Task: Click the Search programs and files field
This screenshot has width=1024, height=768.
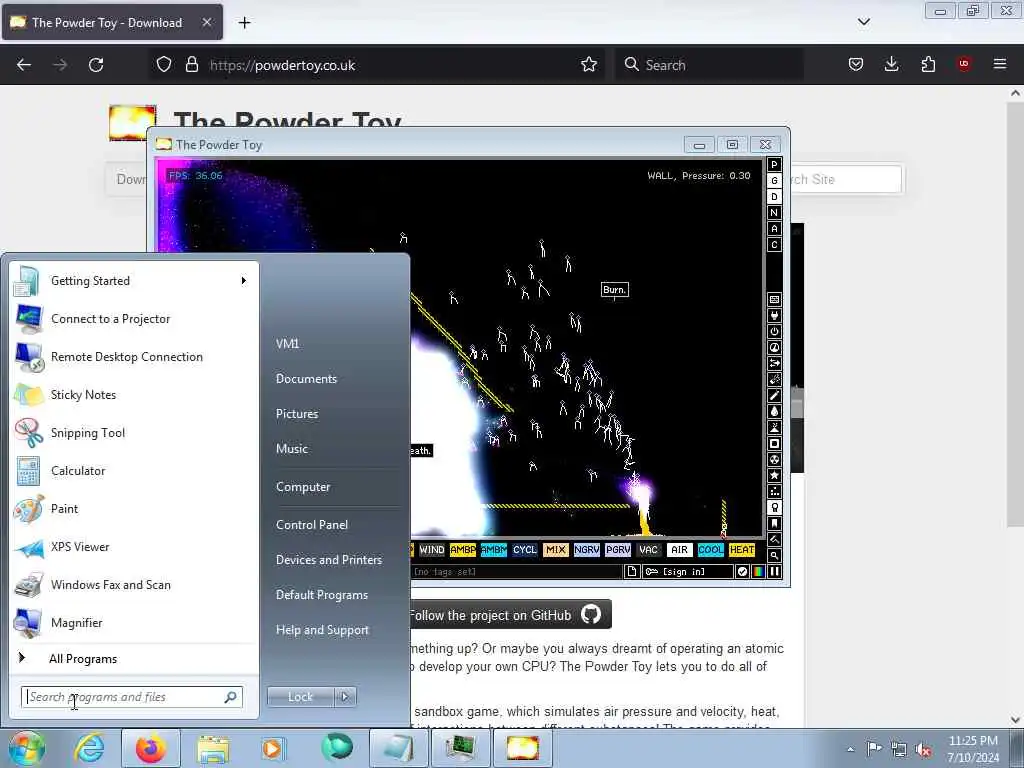Action: click(132, 697)
